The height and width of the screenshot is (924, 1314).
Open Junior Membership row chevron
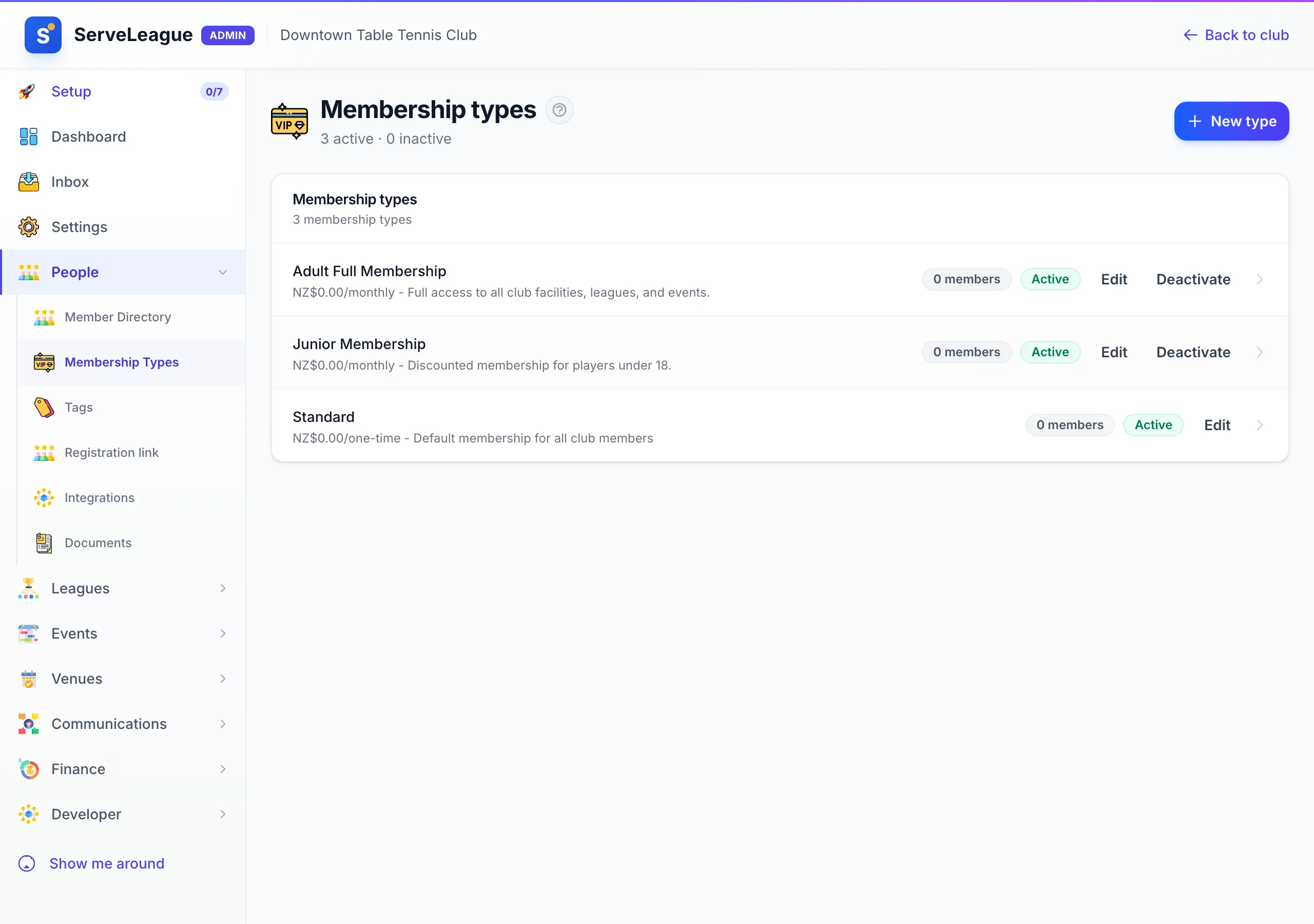point(1260,353)
